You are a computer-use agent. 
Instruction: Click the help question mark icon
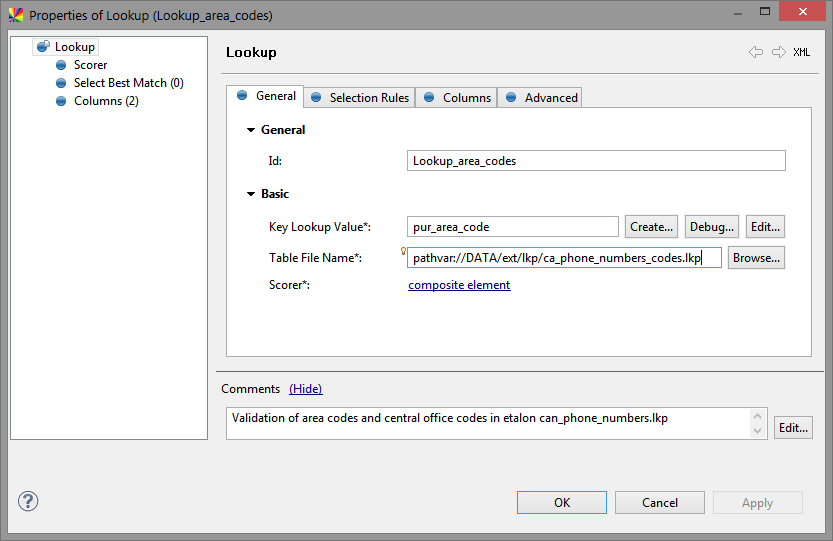click(28, 501)
